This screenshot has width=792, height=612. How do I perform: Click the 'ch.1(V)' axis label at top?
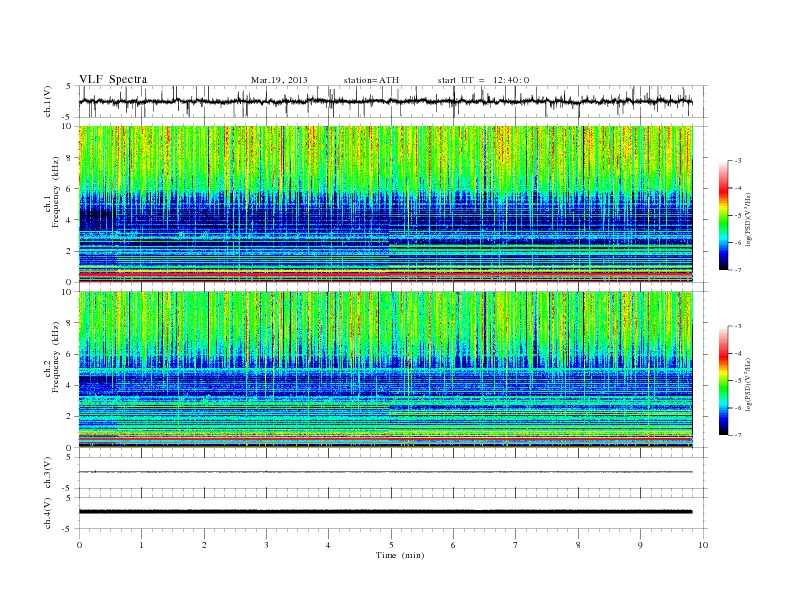click(48, 101)
